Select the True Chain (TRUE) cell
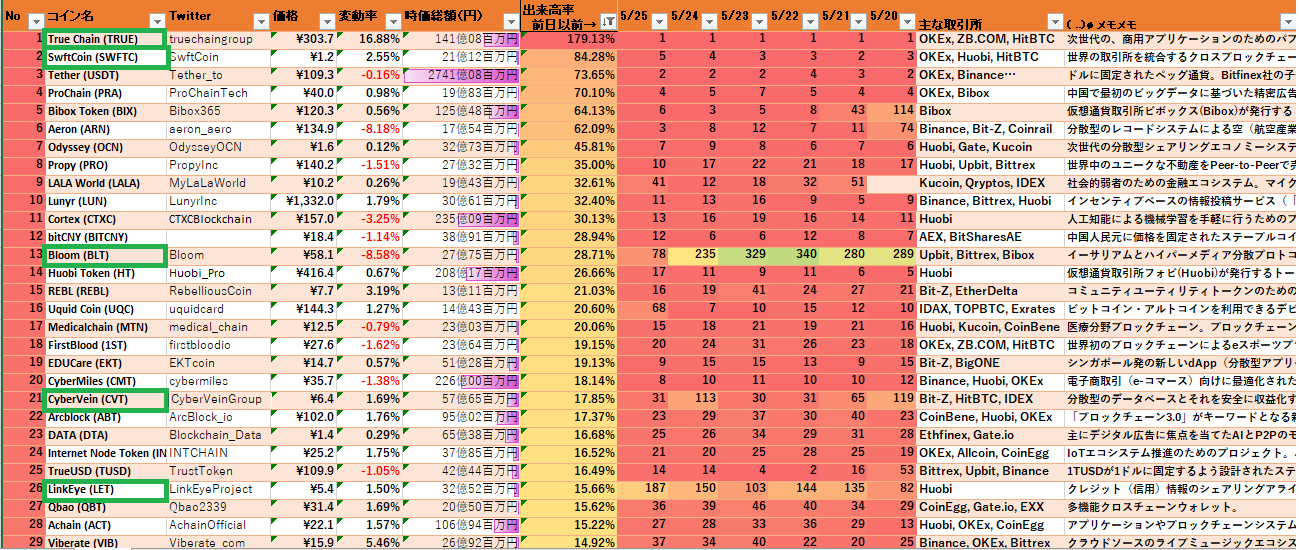This screenshot has height=550, width=1299. pos(105,39)
